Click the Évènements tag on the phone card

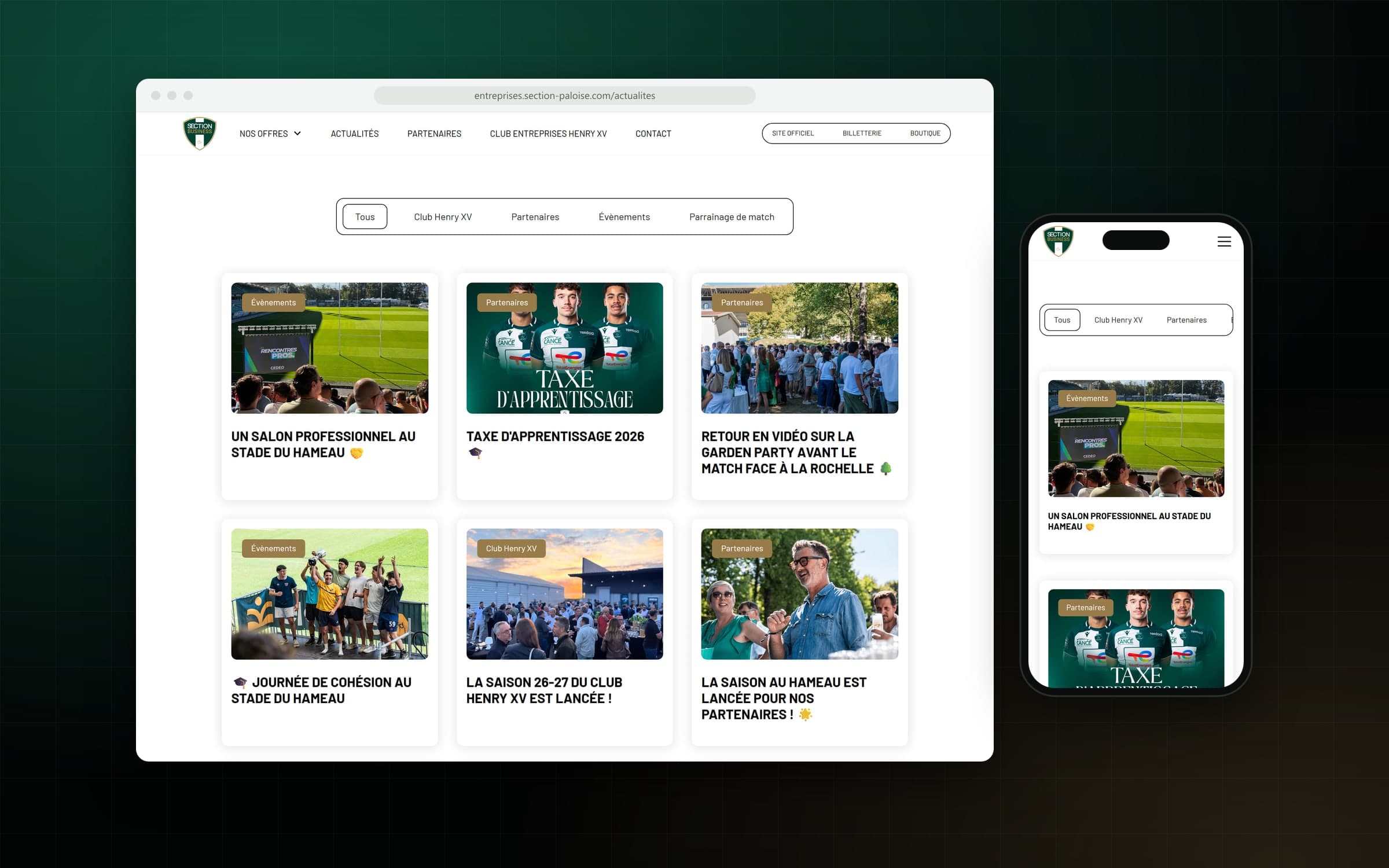click(1087, 398)
